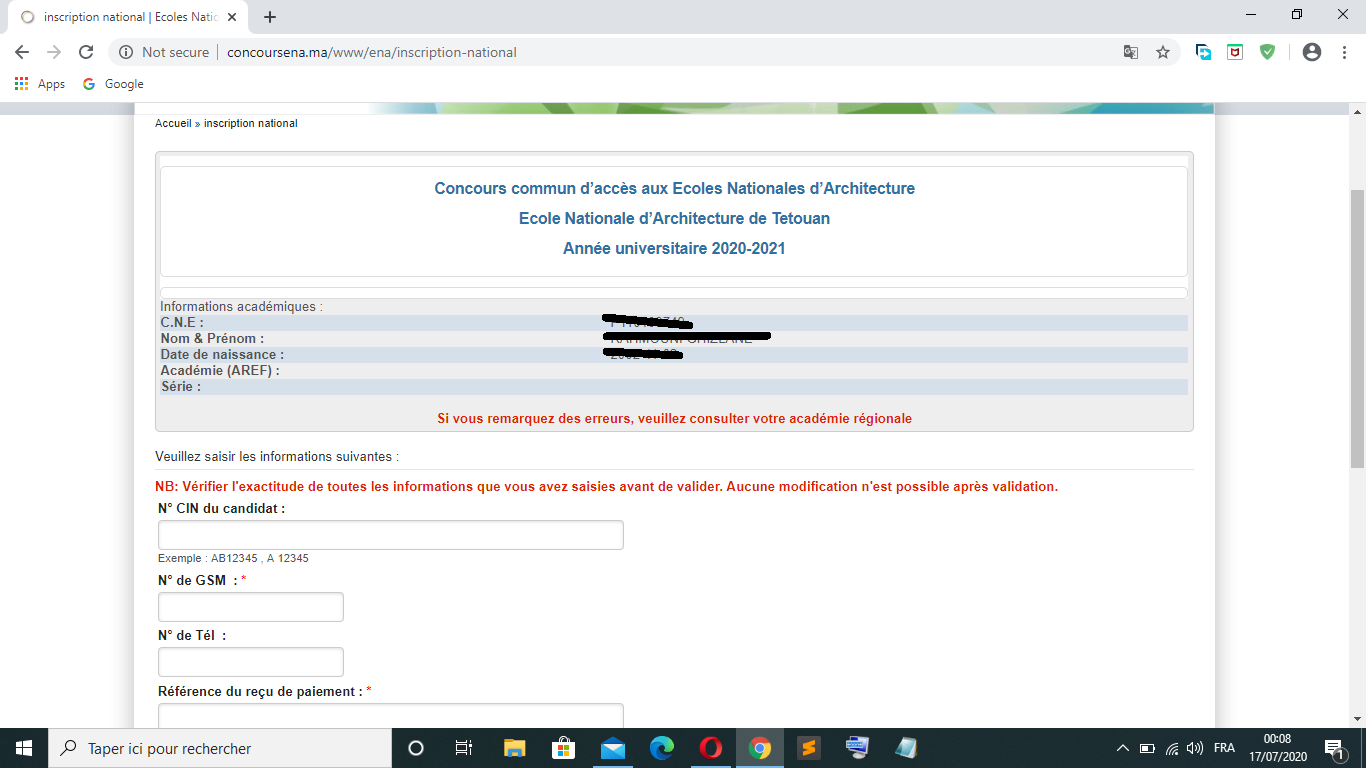
Task: Focus the N° de GSM input field
Action: 250,607
